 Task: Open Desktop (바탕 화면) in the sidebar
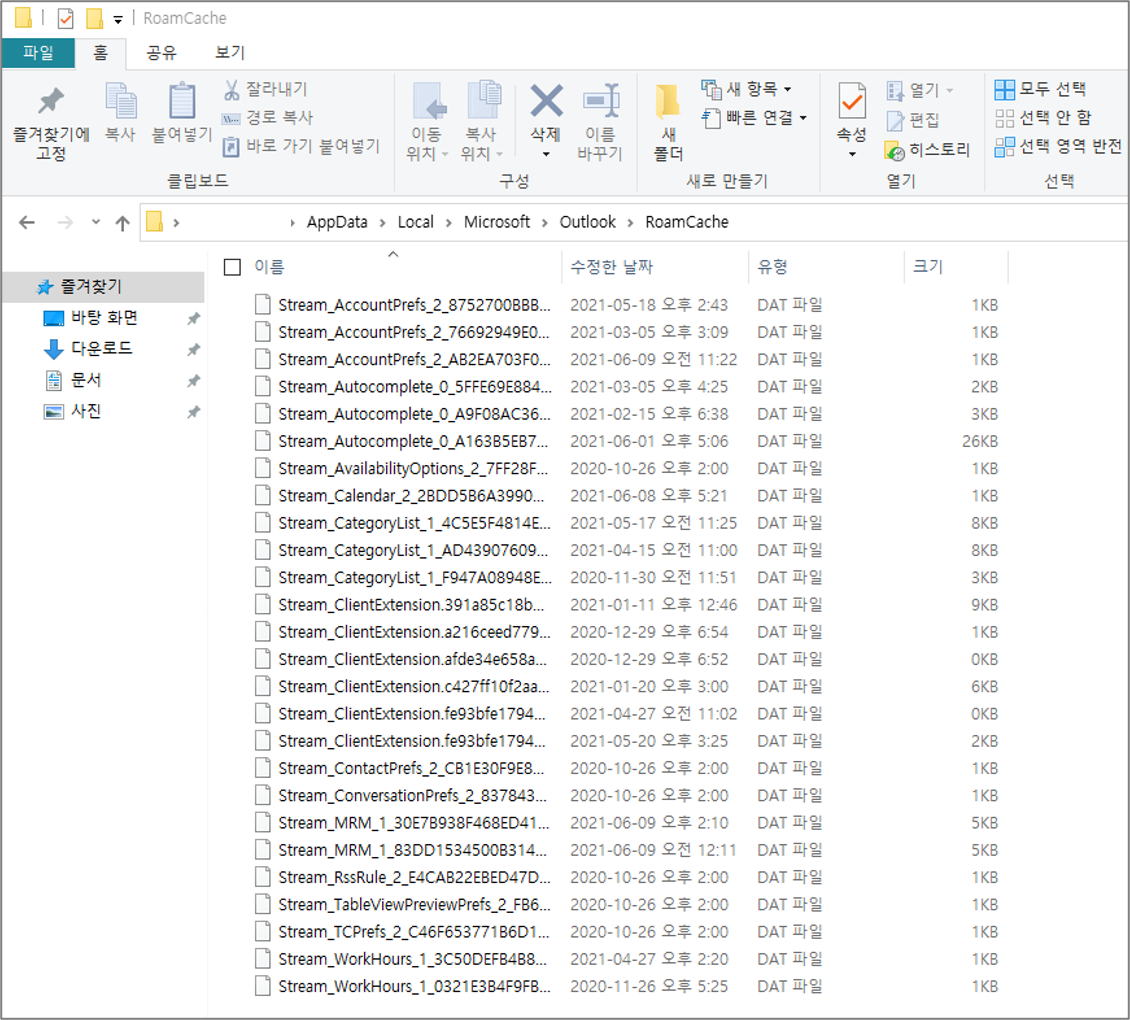pos(104,318)
